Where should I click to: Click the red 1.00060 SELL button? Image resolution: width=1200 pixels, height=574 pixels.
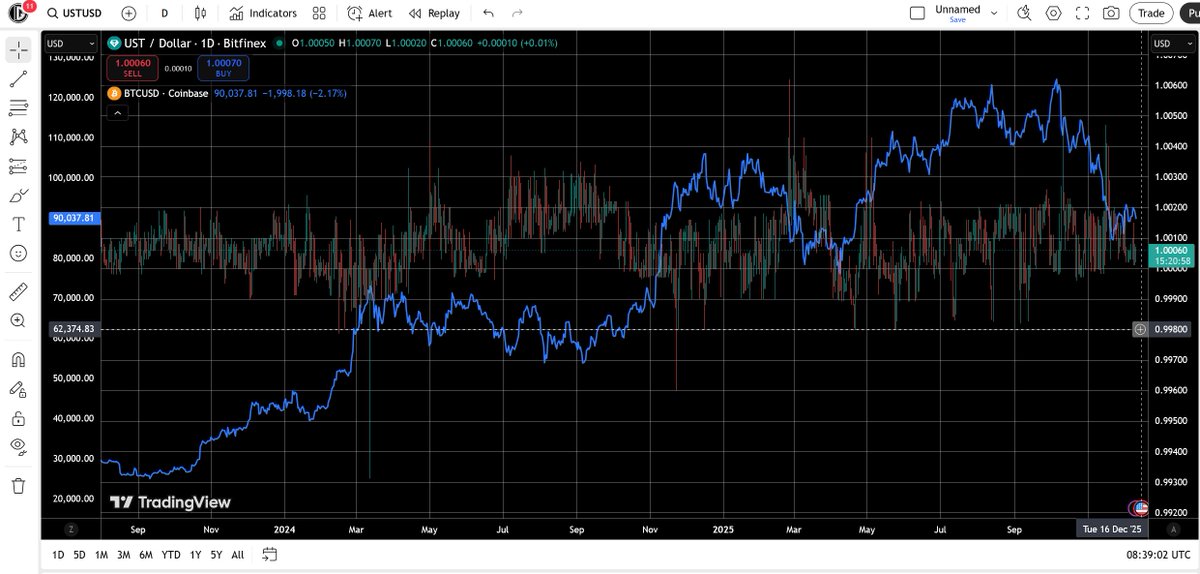[x=132, y=67]
